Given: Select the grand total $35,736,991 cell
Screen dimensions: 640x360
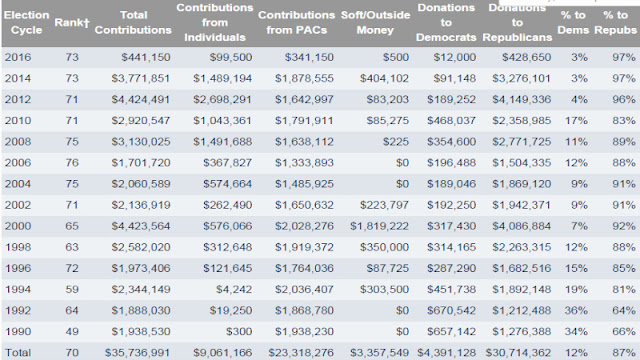Looking at the screenshot, I should tap(137, 352).
